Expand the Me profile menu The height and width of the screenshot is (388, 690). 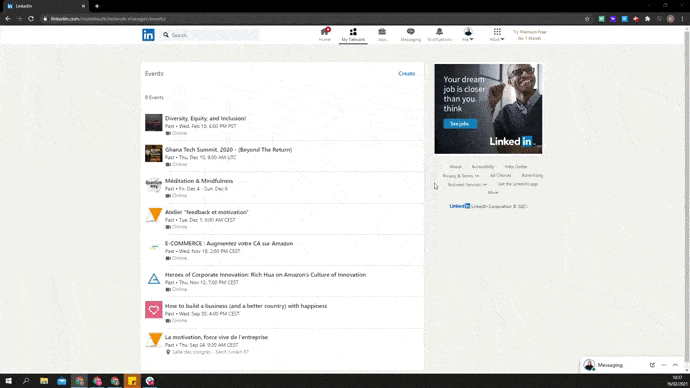468,35
